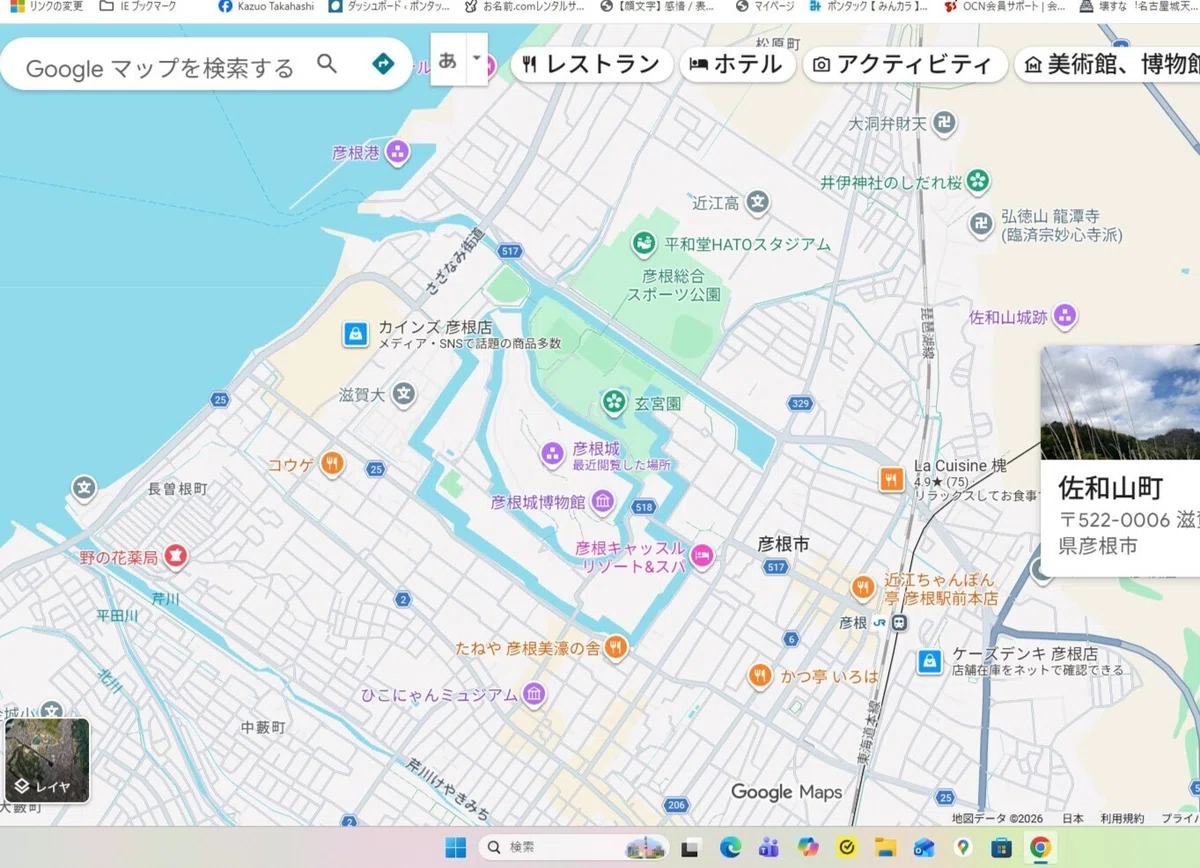Image resolution: width=1200 pixels, height=868 pixels.
Task: Open the リンクの変更 bookmark
Action: (x=47, y=6)
